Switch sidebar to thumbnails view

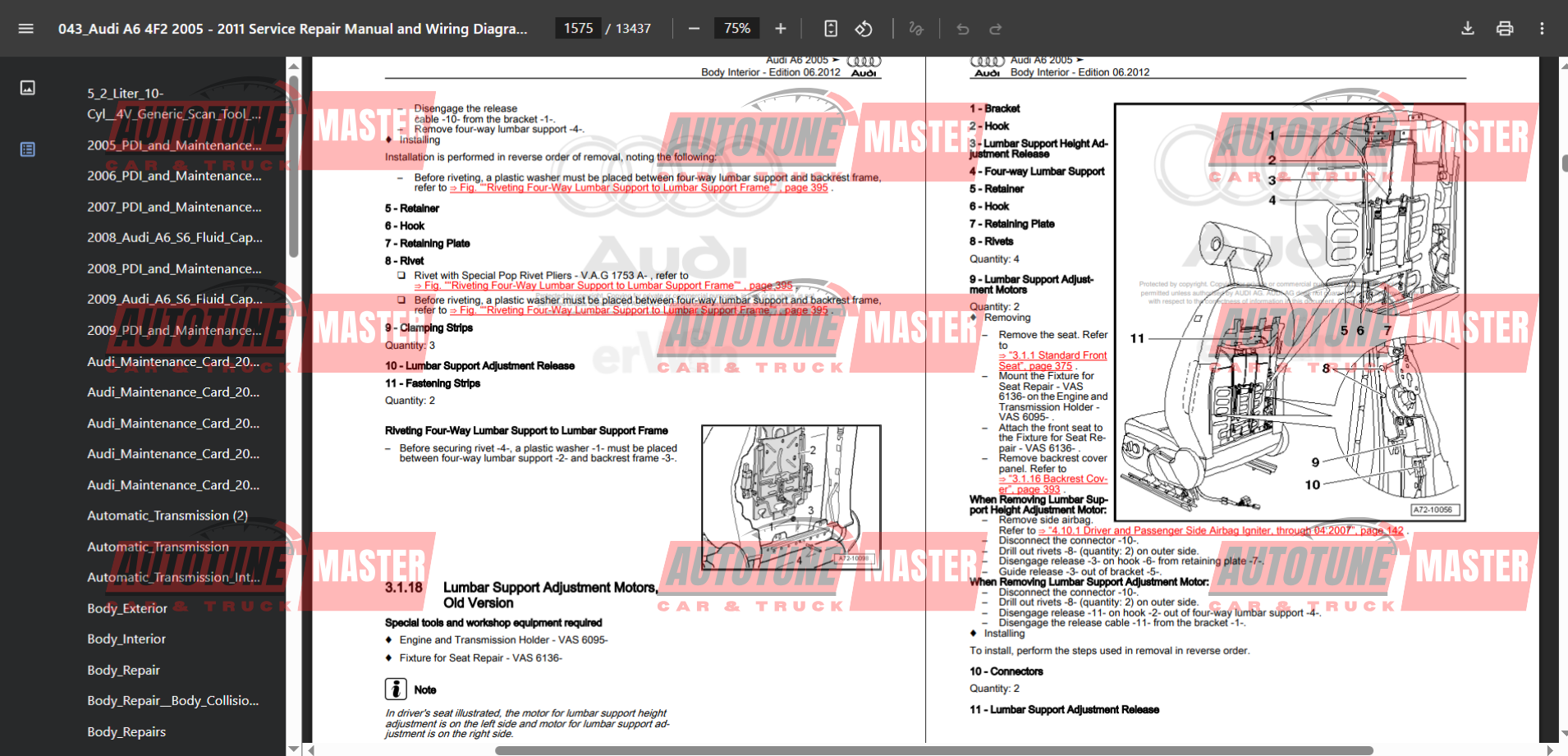pos(28,88)
